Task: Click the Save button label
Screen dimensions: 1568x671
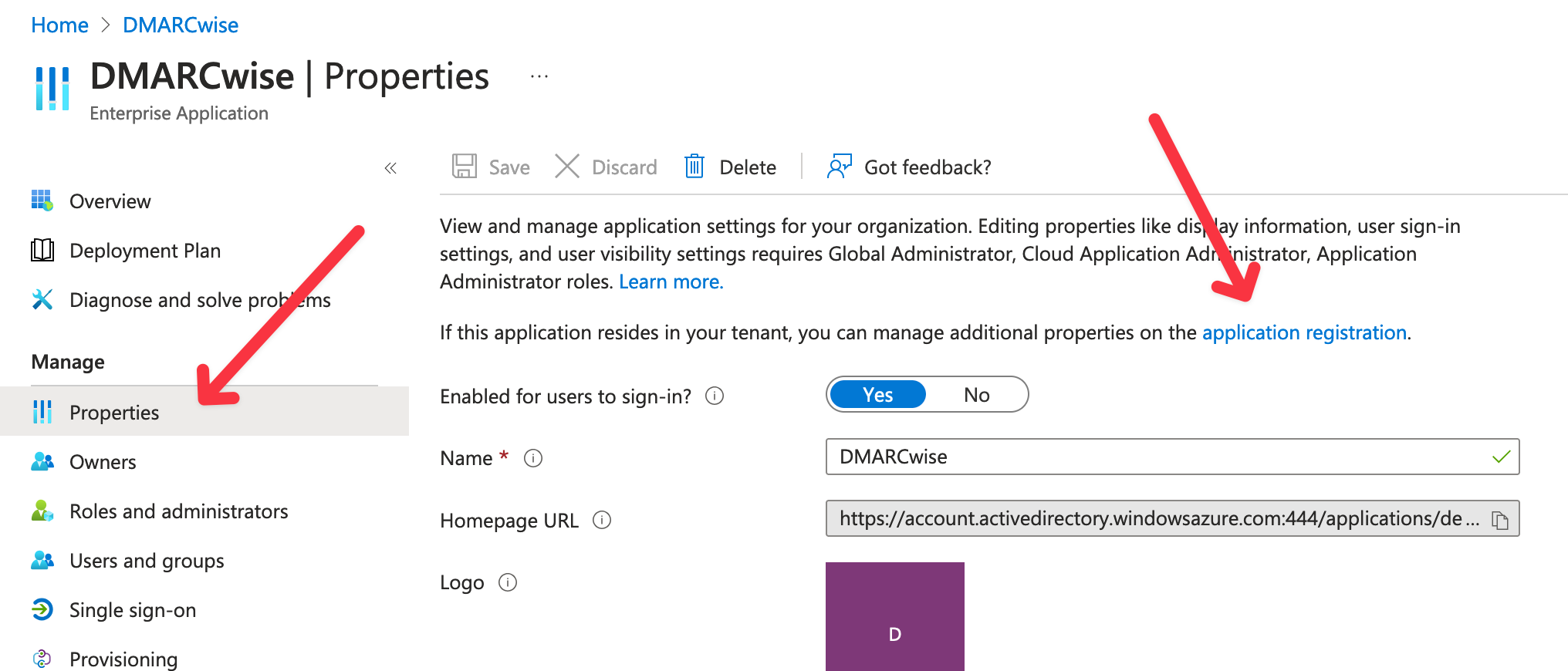Action: pos(509,167)
